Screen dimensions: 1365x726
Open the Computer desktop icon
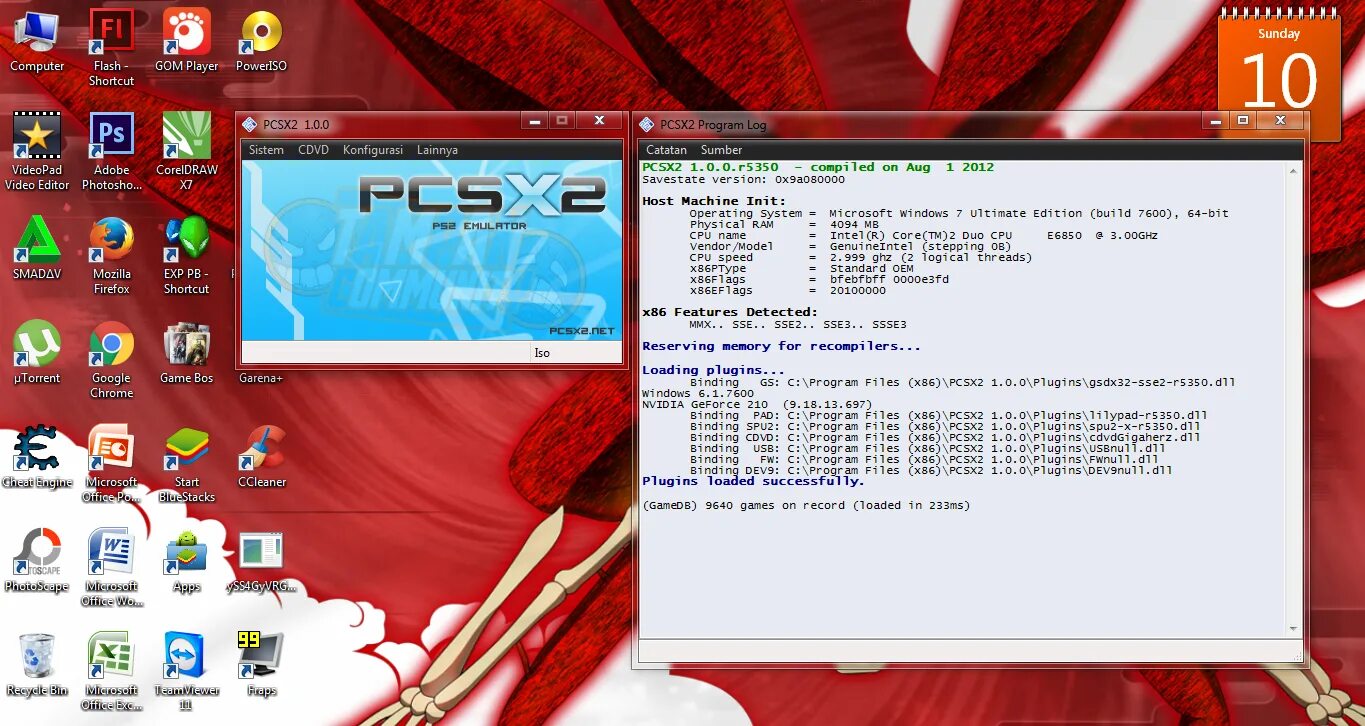click(37, 32)
